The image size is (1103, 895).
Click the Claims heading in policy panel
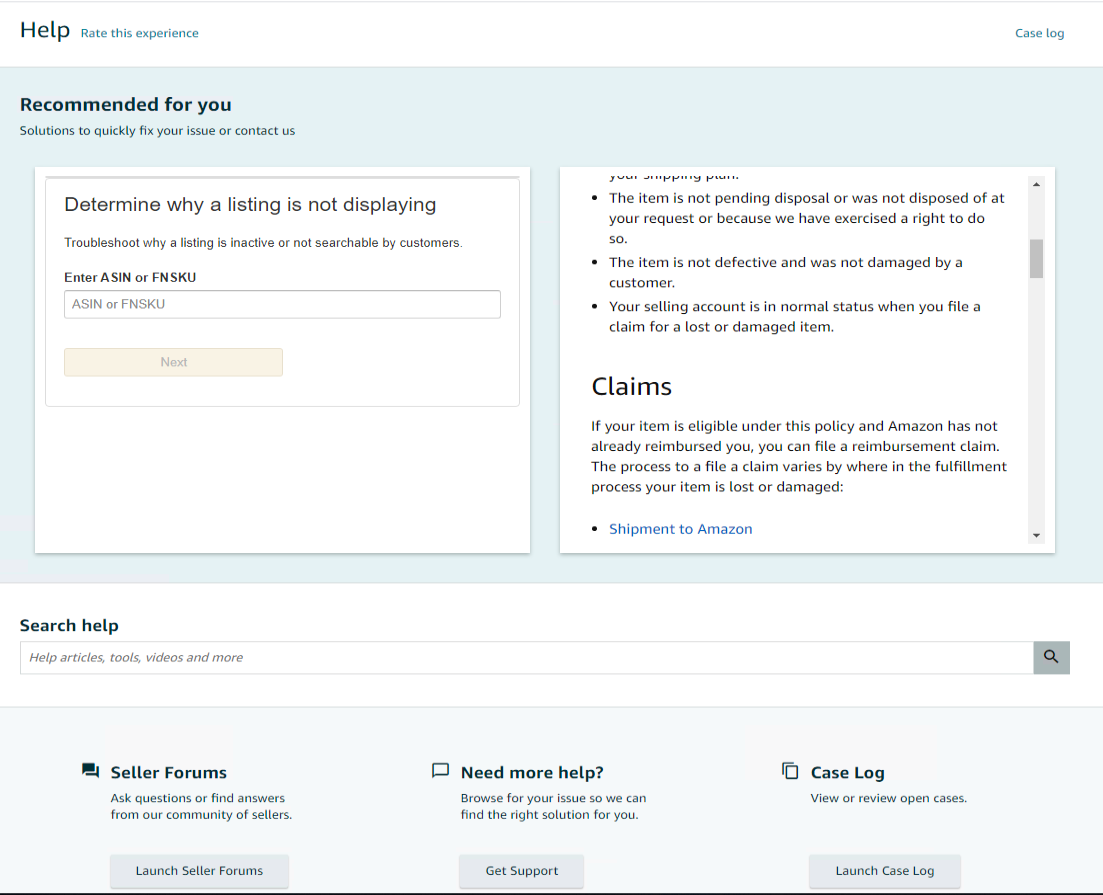[631, 387]
